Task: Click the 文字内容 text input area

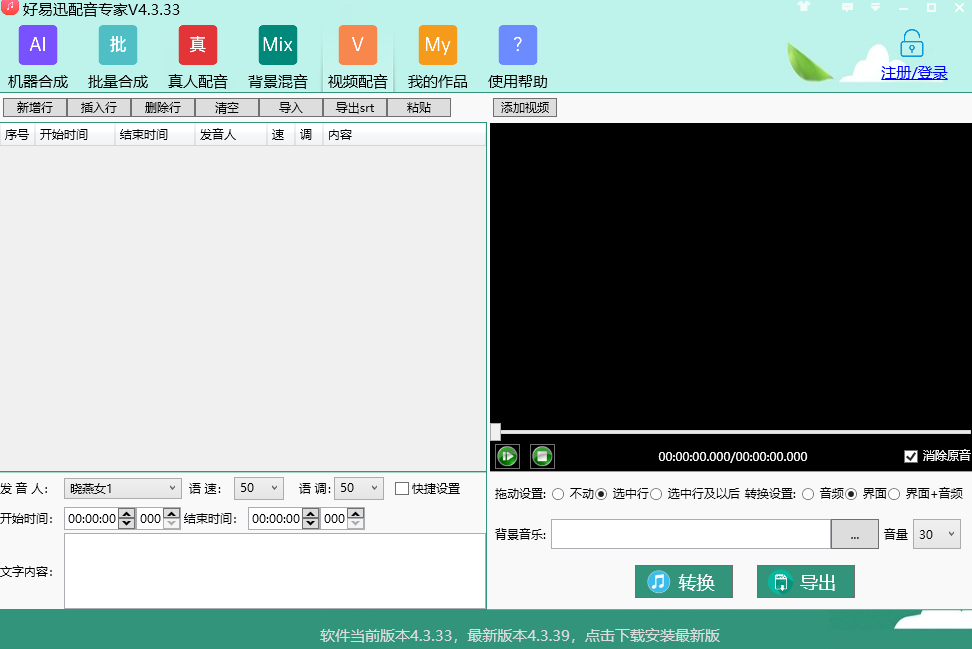Action: (274, 571)
